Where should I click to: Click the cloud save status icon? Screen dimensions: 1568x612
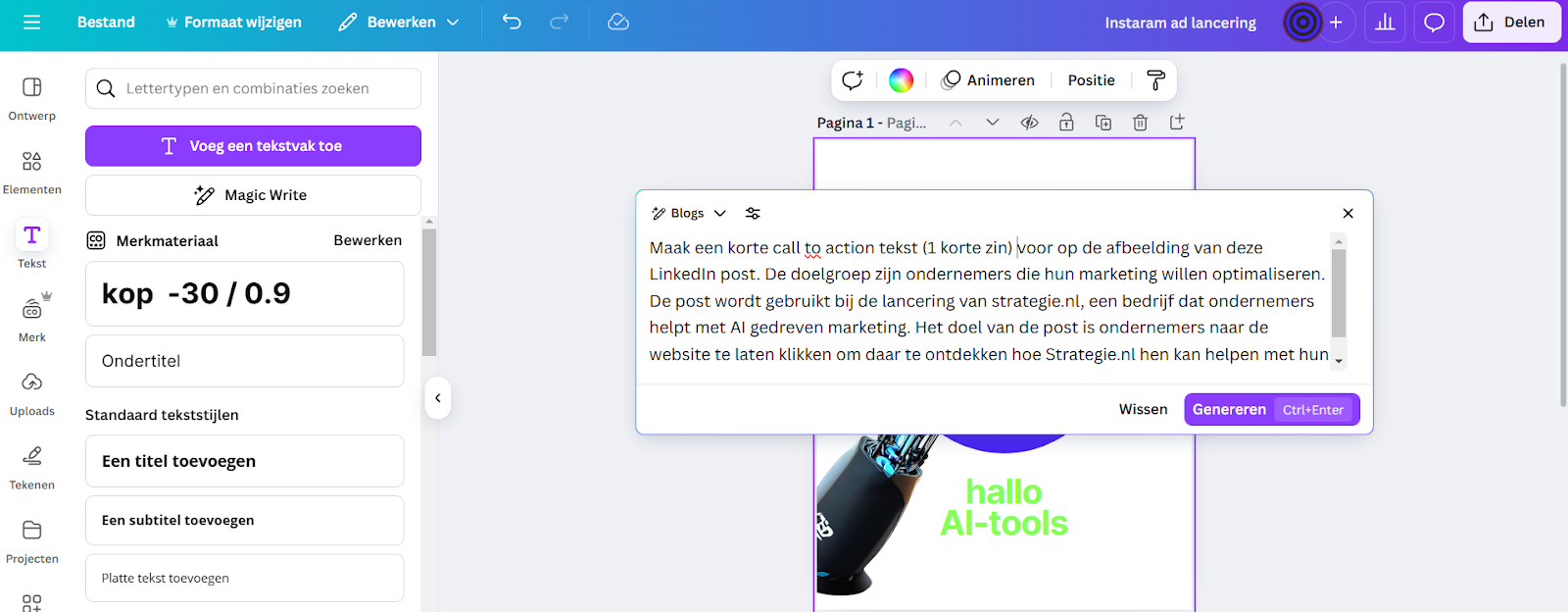(618, 22)
